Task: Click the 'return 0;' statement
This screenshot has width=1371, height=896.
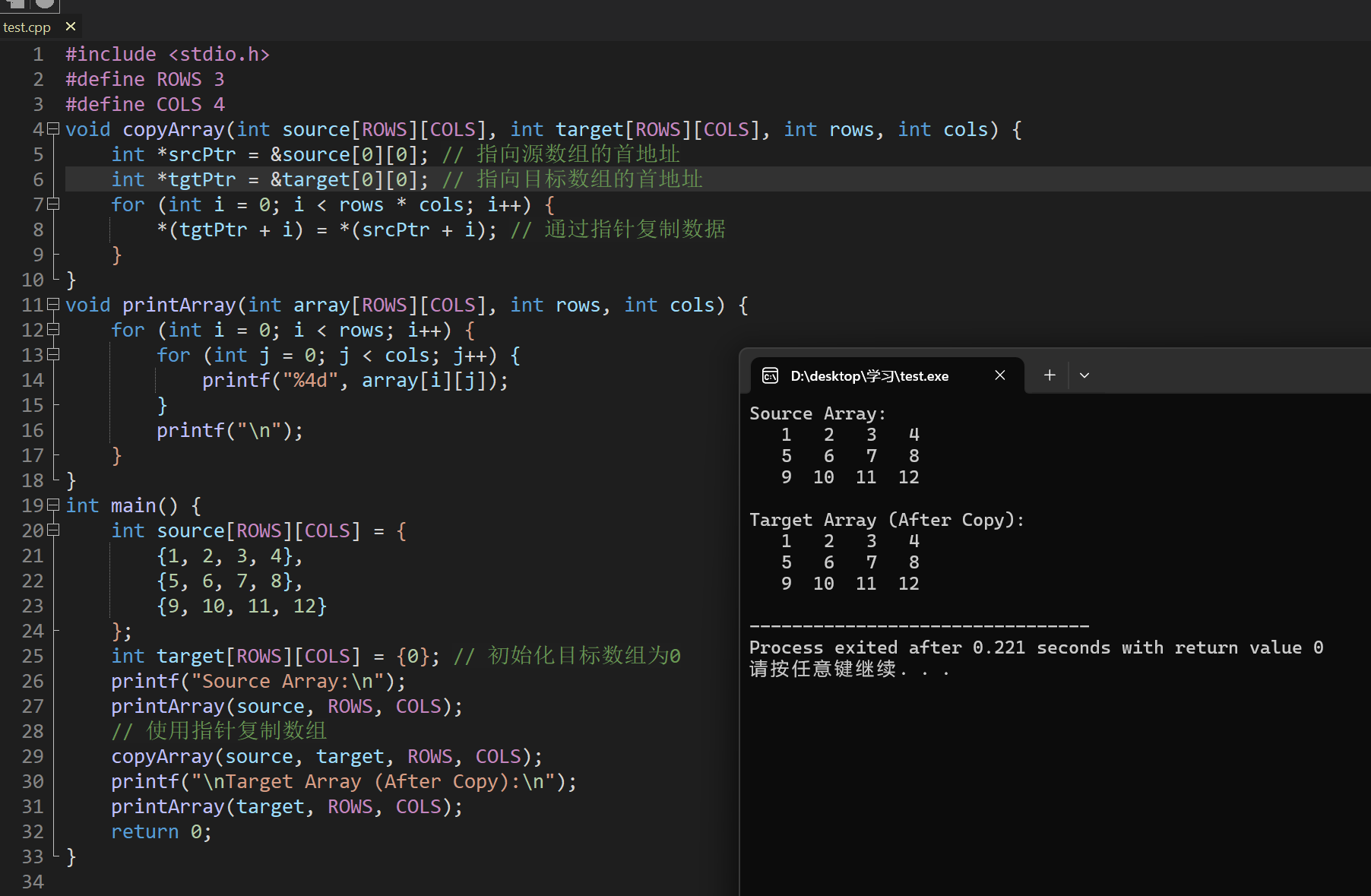Action: pyautogui.click(x=161, y=832)
